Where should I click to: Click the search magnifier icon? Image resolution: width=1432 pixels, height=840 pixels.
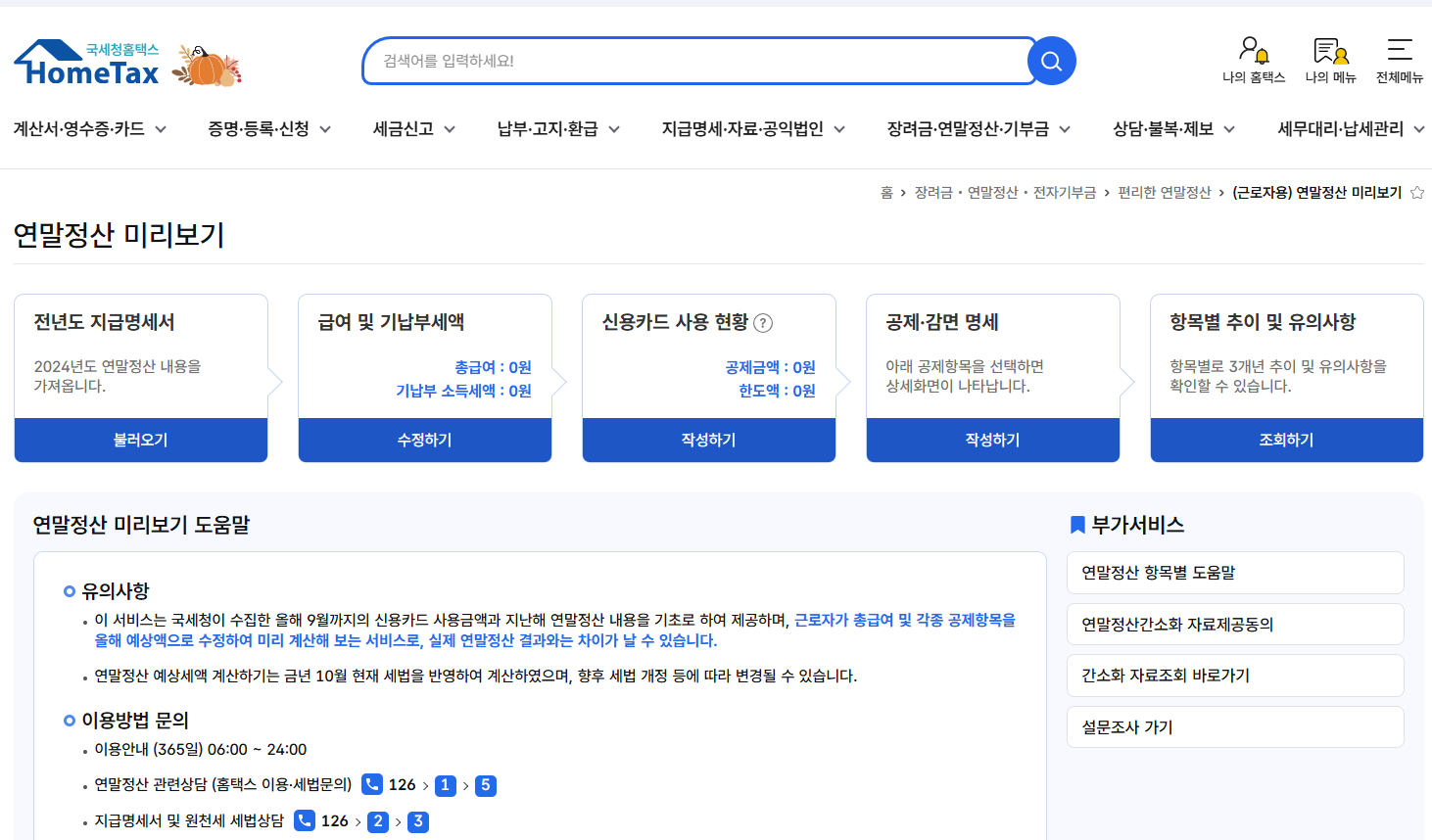(x=1051, y=61)
